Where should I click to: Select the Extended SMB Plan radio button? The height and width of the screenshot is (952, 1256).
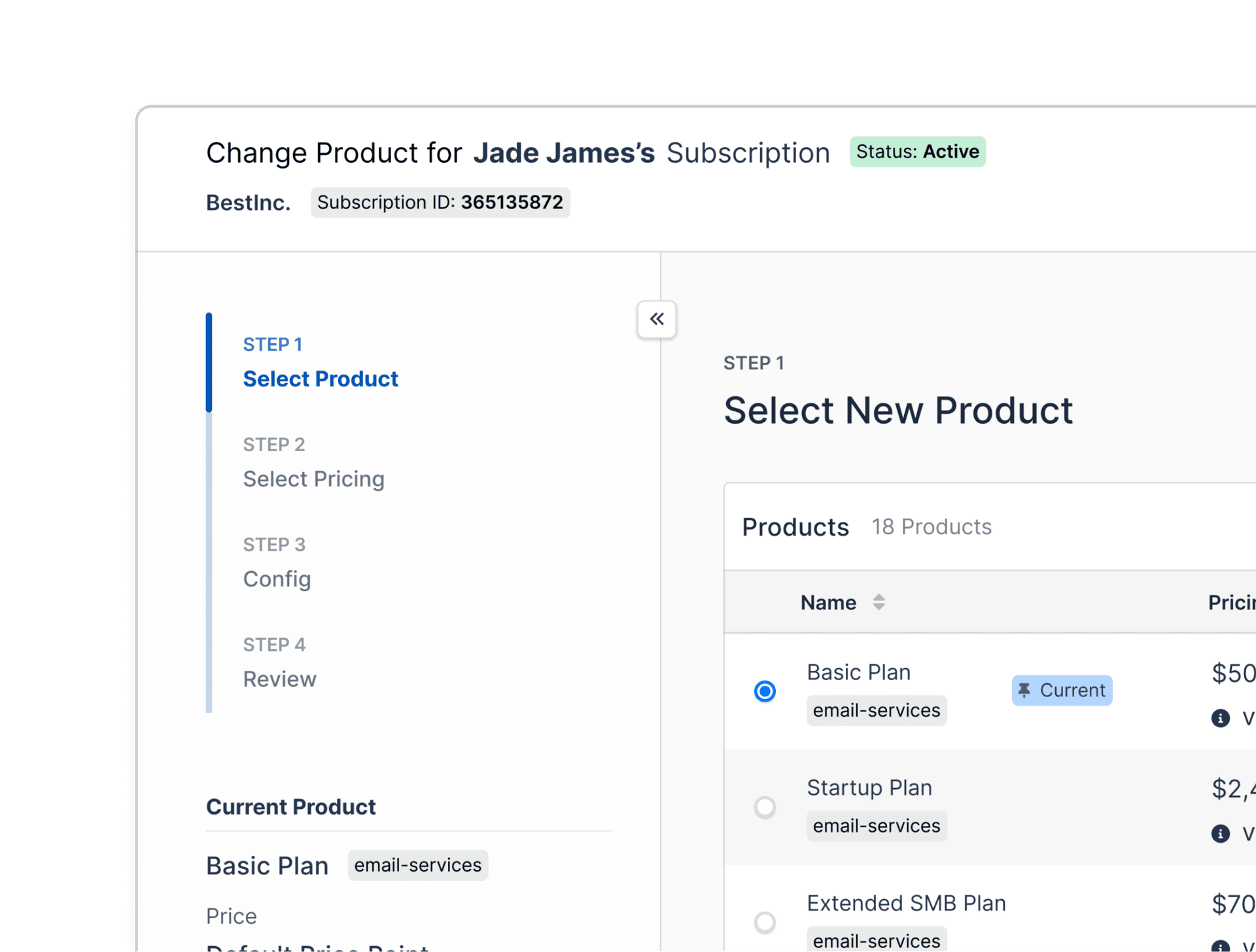coord(765,923)
